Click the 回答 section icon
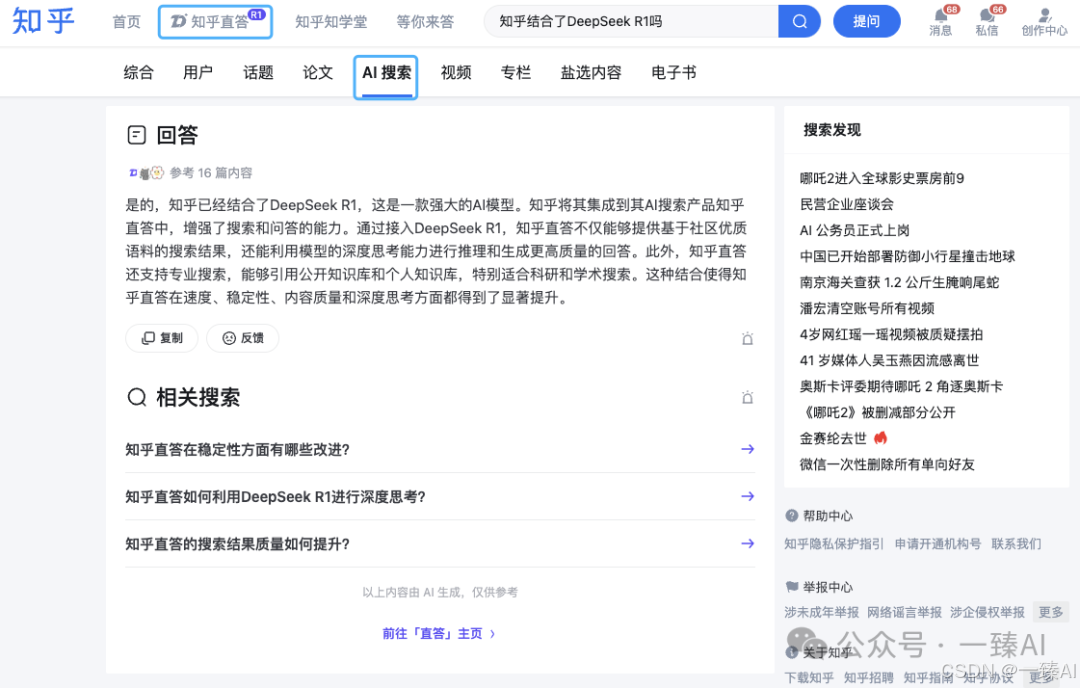Screen dimensions: 1080x688 tap(136, 135)
